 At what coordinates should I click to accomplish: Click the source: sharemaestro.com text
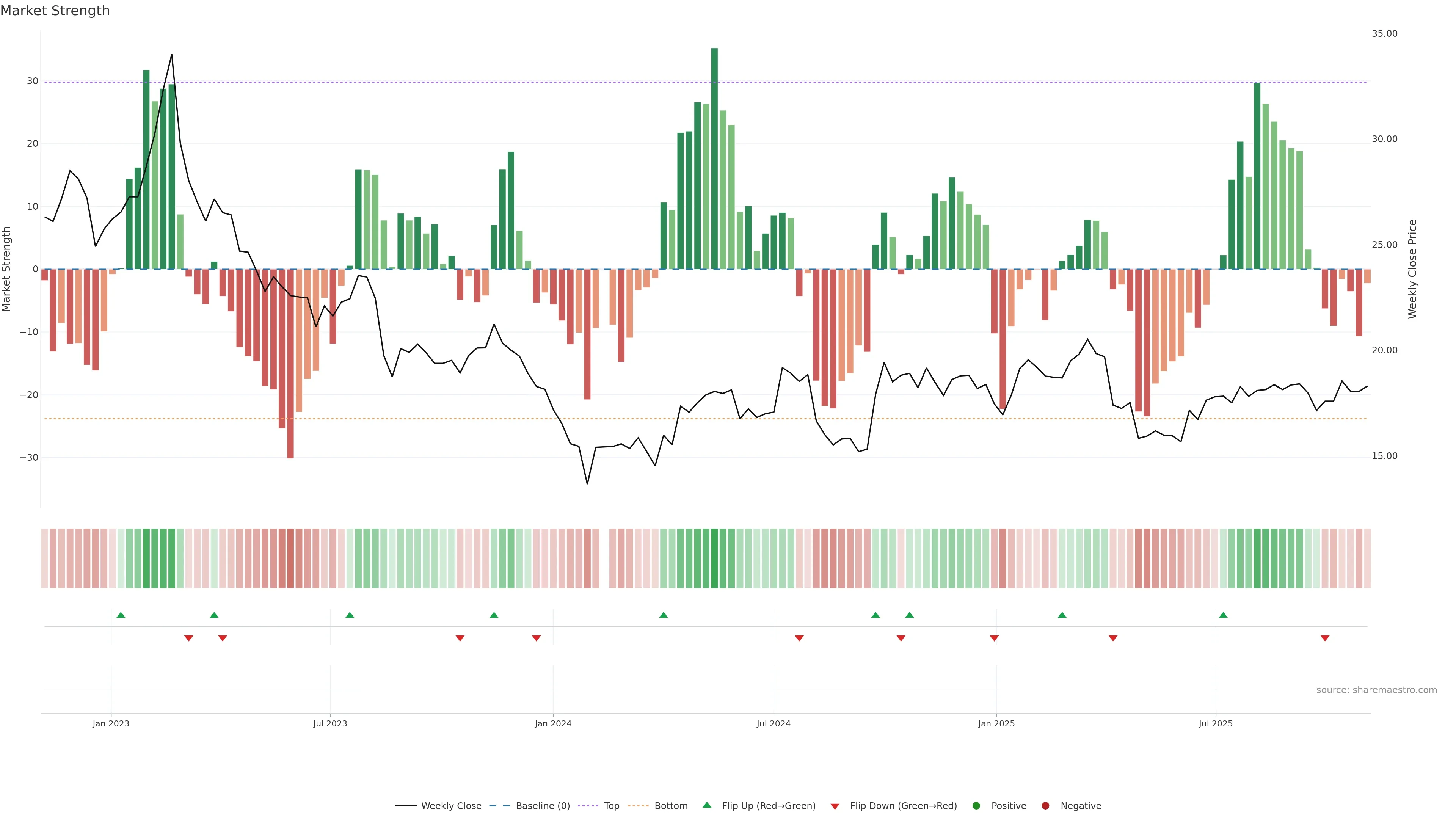tap(1376, 690)
